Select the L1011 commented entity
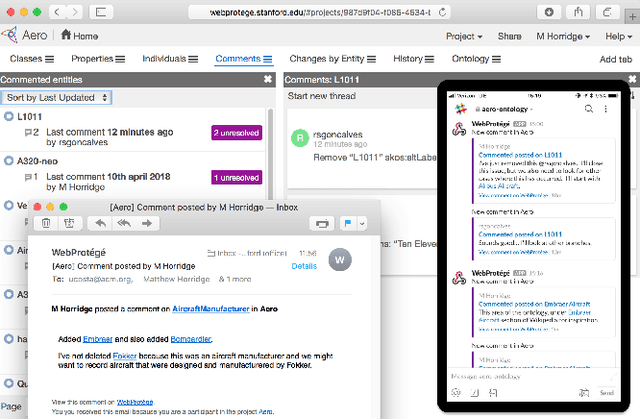Screen dimensions: 640x419 [29, 116]
